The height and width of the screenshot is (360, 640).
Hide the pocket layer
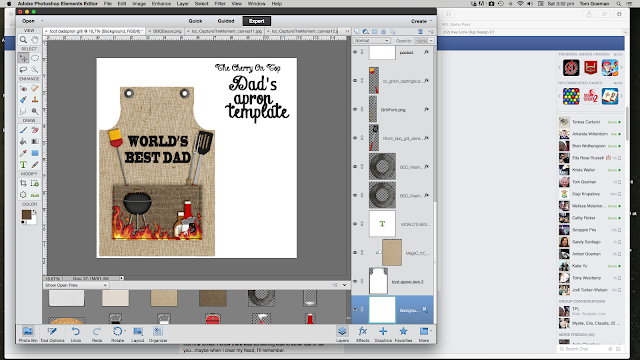pyautogui.click(x=355, y=52)
